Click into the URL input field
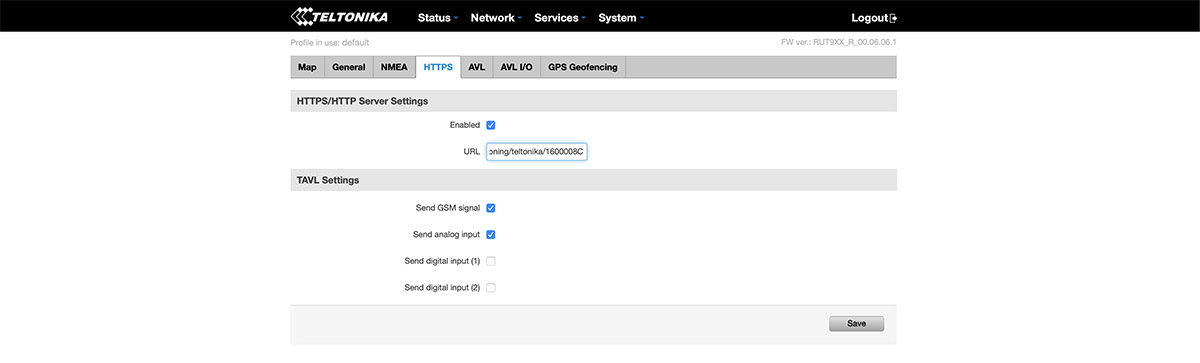This screenshot has width=1200, height=363. [536, 152]
